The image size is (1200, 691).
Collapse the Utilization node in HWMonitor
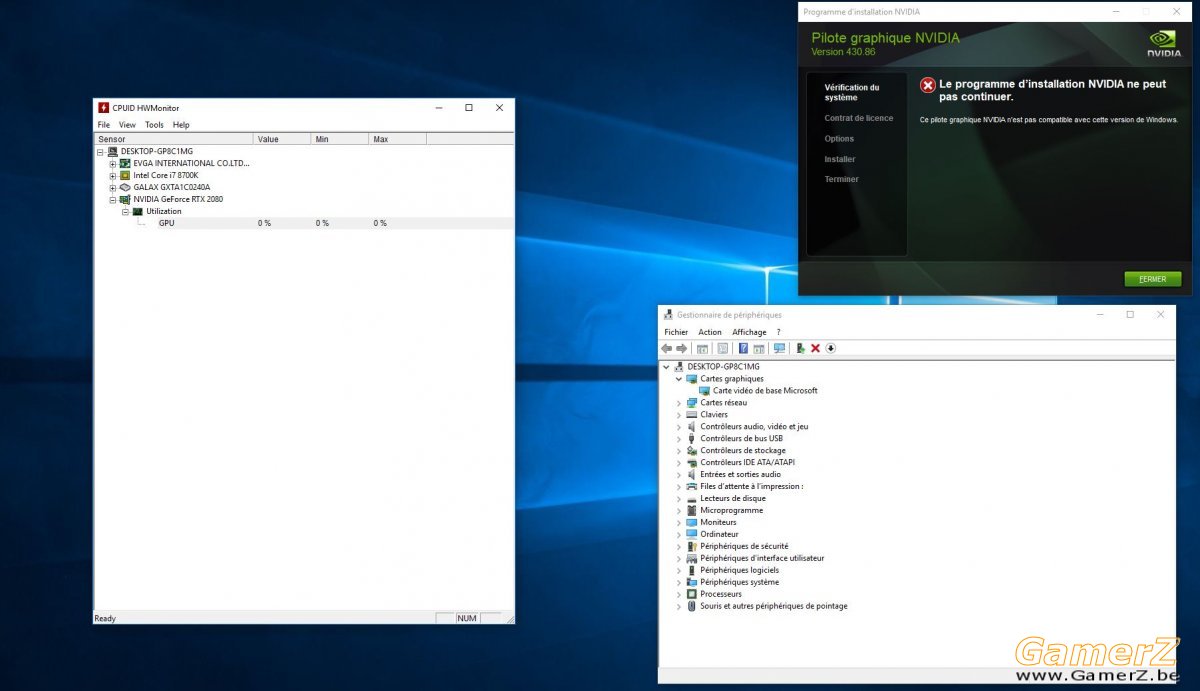coord(126,211)
